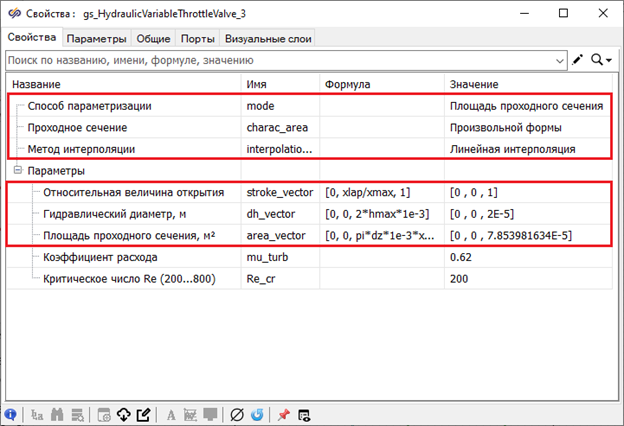Click the pencil edit icon in bottom toolbar

point(143,413)
